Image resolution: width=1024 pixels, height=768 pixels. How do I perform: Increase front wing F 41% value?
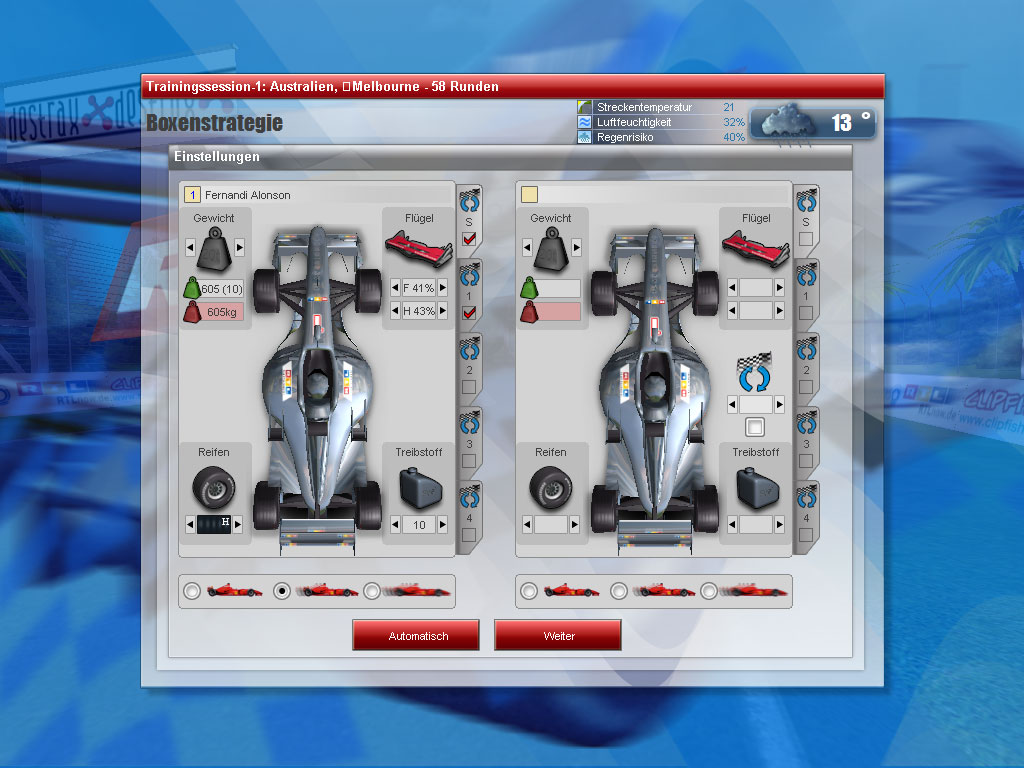[443, 287]
